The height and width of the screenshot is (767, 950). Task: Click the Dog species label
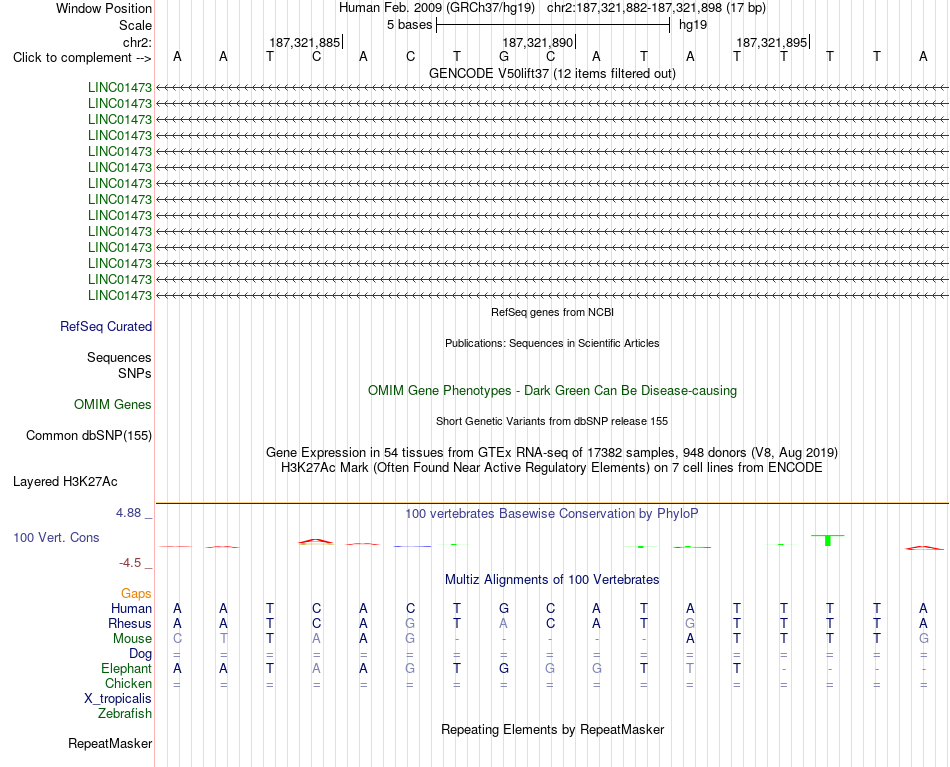(141, 654)
